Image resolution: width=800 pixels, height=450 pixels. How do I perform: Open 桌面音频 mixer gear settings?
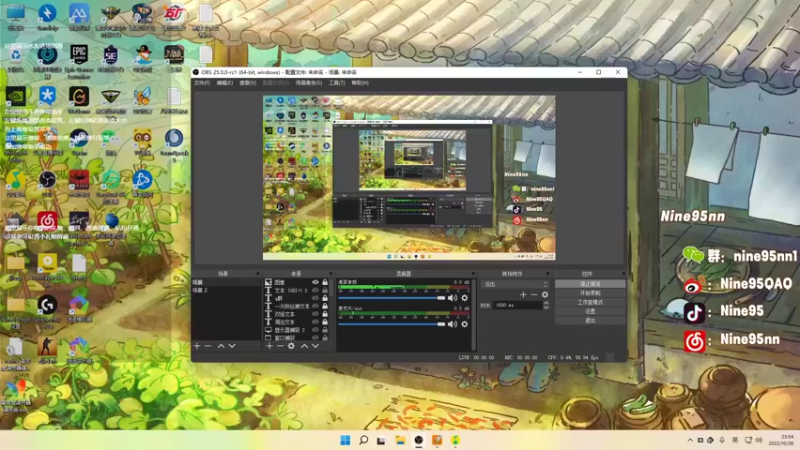pos(464,297)
